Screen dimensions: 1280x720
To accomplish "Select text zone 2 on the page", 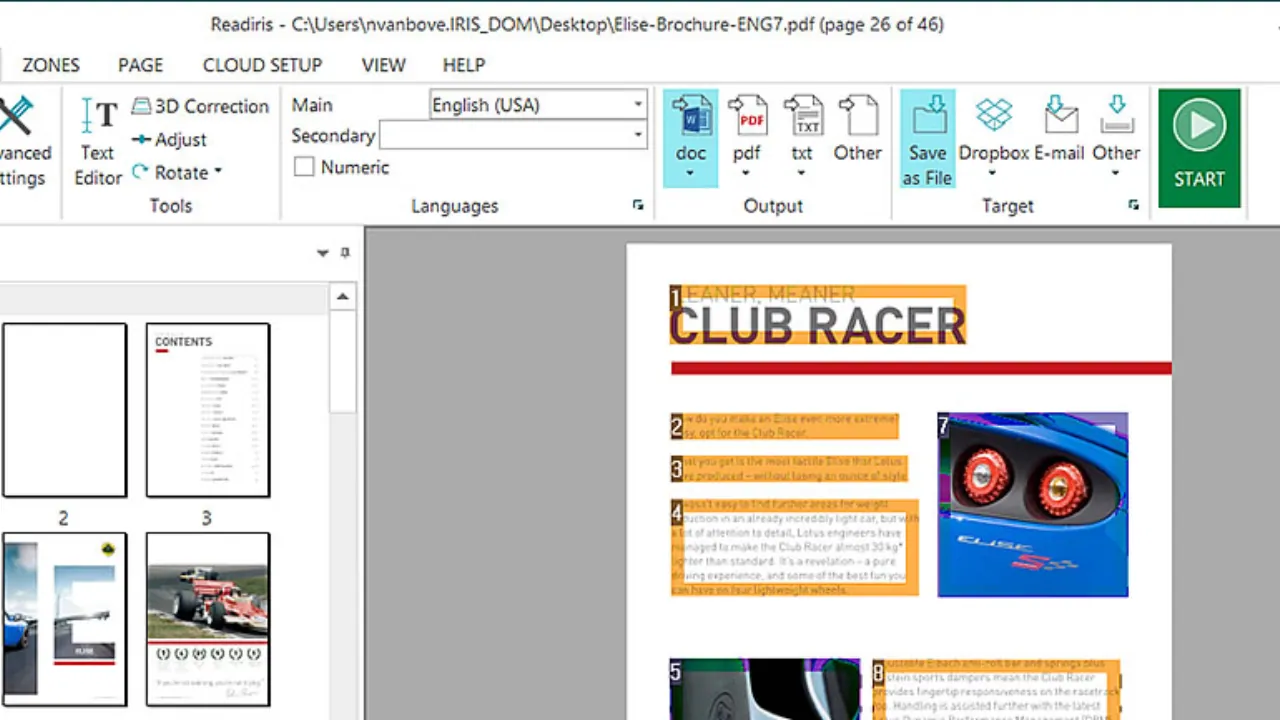I will pos(785,426).
